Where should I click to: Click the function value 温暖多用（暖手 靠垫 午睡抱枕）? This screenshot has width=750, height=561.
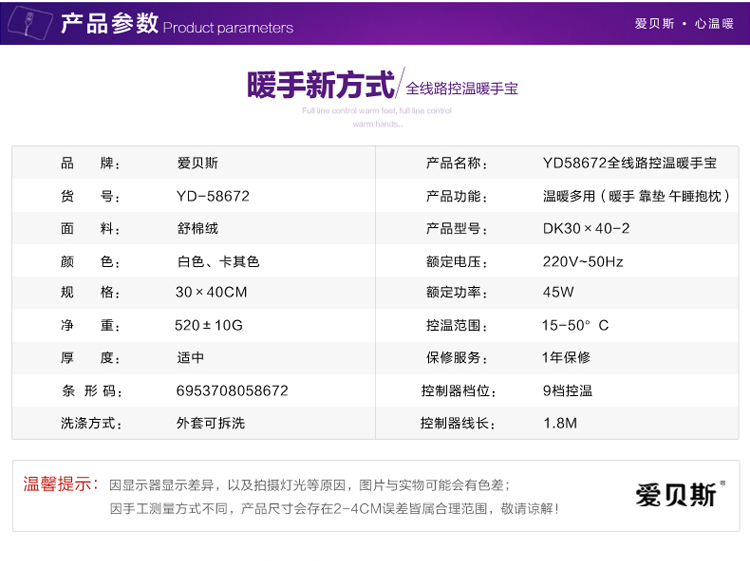point(637,196)
